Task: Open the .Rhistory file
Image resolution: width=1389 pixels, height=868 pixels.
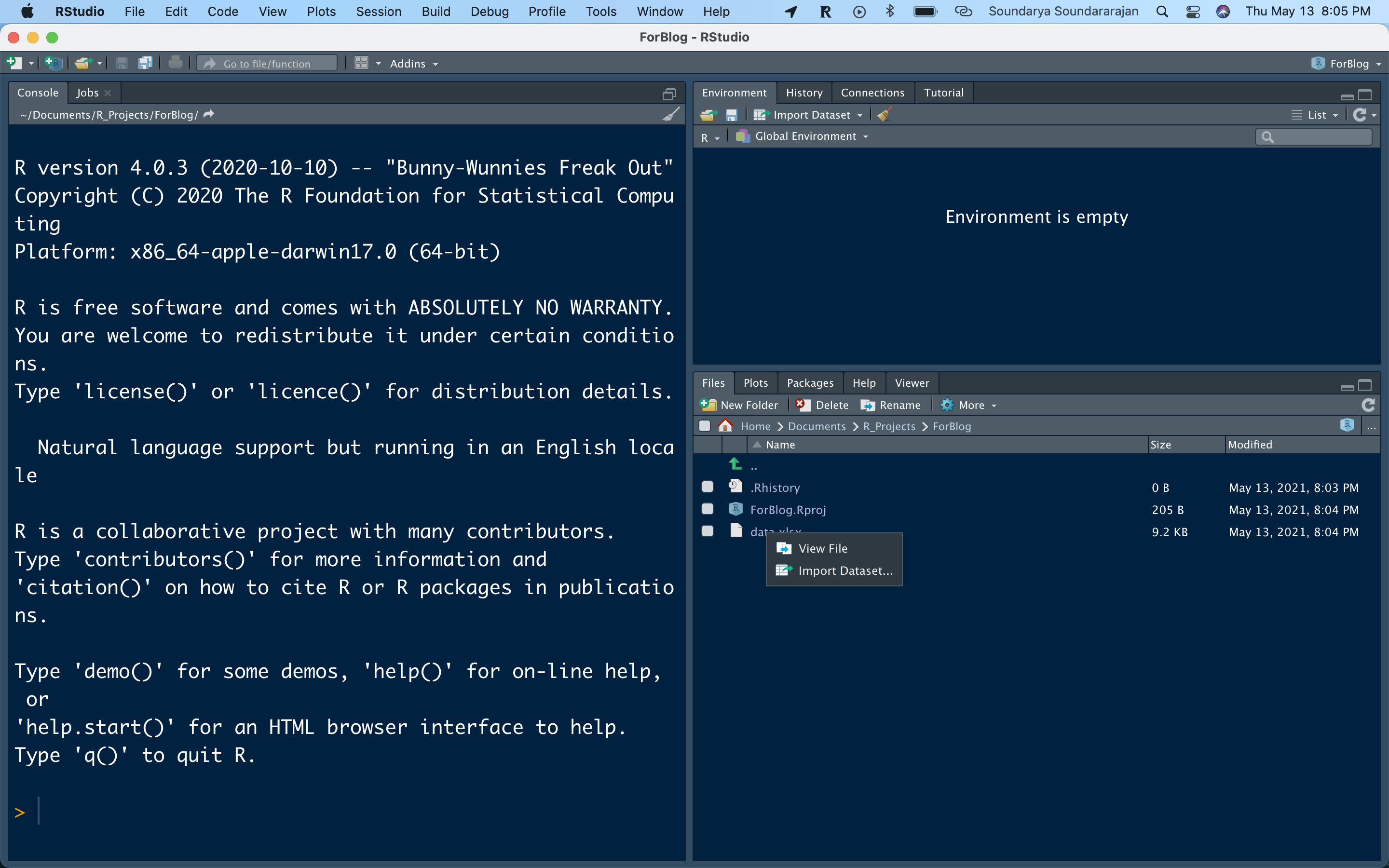Action: tap(775, 488)
